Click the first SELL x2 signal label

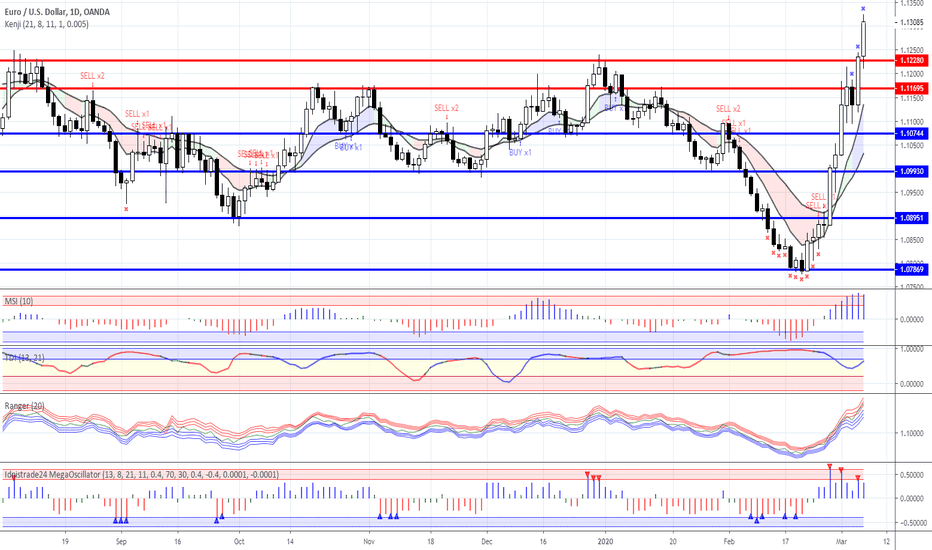click(x=92, y=76)
